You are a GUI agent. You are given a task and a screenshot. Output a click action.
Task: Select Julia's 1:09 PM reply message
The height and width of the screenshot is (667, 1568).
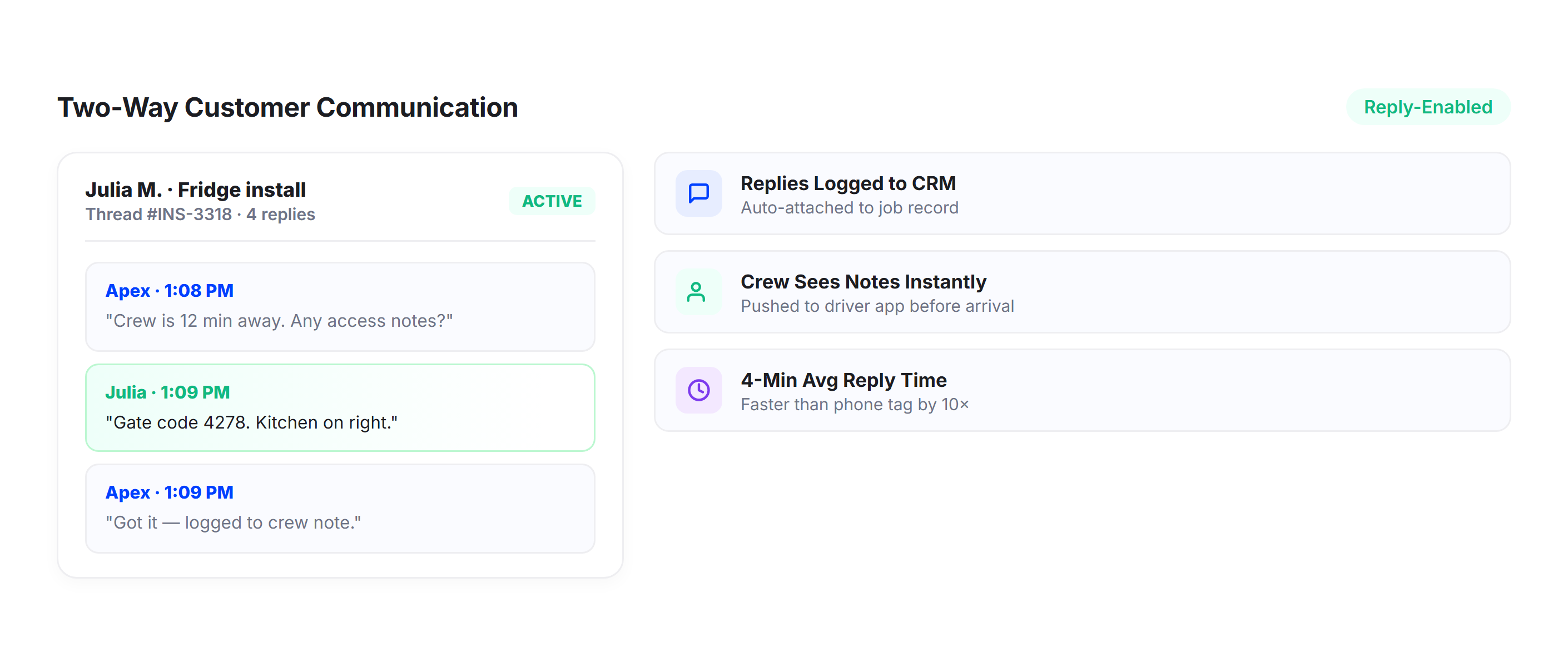pyautogui.click(x=340, y=408)
